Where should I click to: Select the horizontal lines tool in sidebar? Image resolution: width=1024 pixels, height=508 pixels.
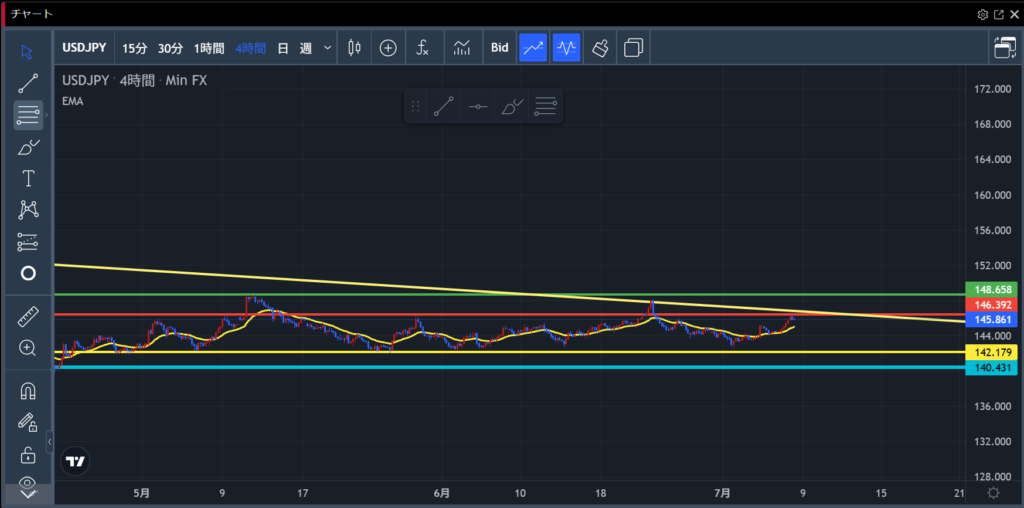[x=27, y=116]
